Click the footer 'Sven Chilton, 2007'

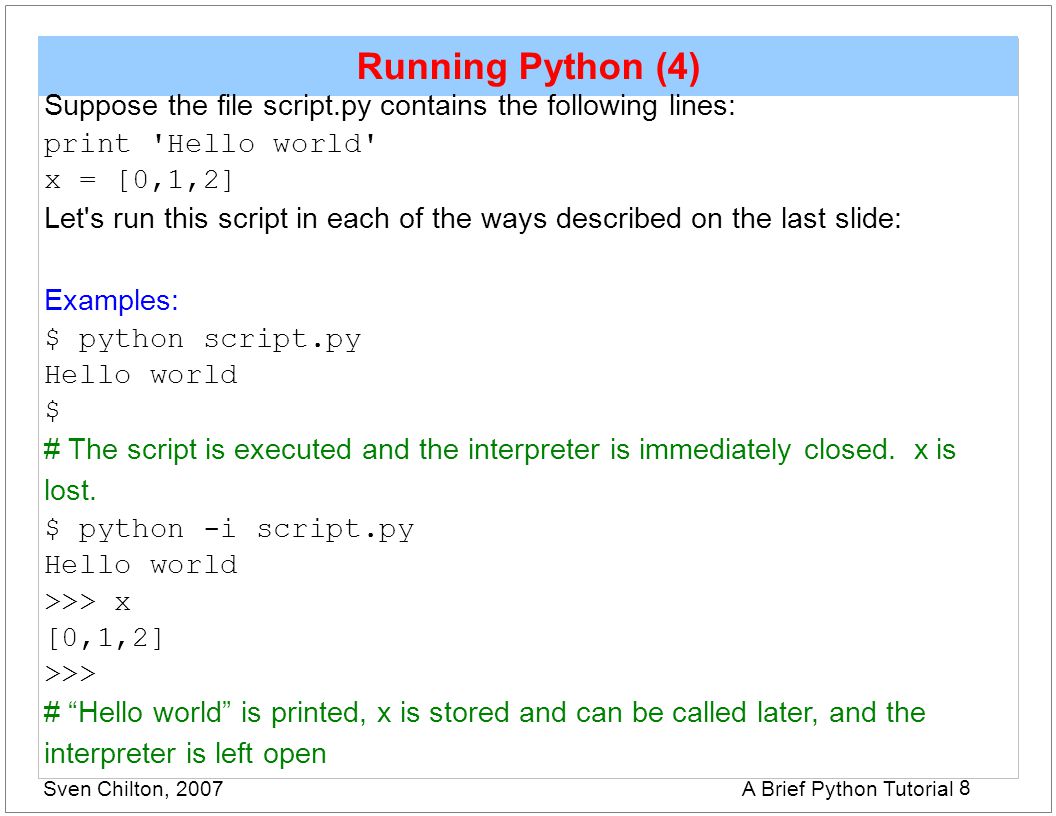(x=133, y=789)
